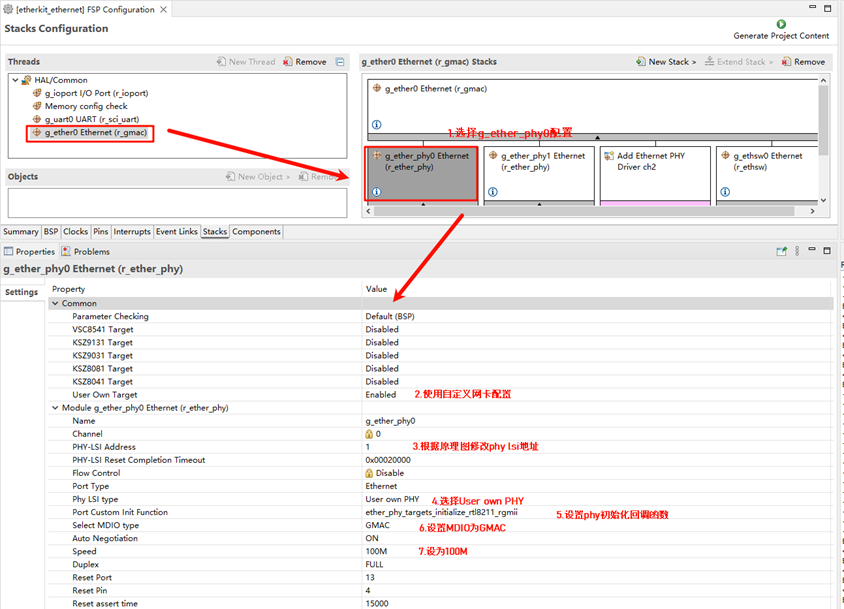The width and height of the screenshot is (844, 609).
Task: Click the User Own Target Enabled value
Action: pos(381,395)
